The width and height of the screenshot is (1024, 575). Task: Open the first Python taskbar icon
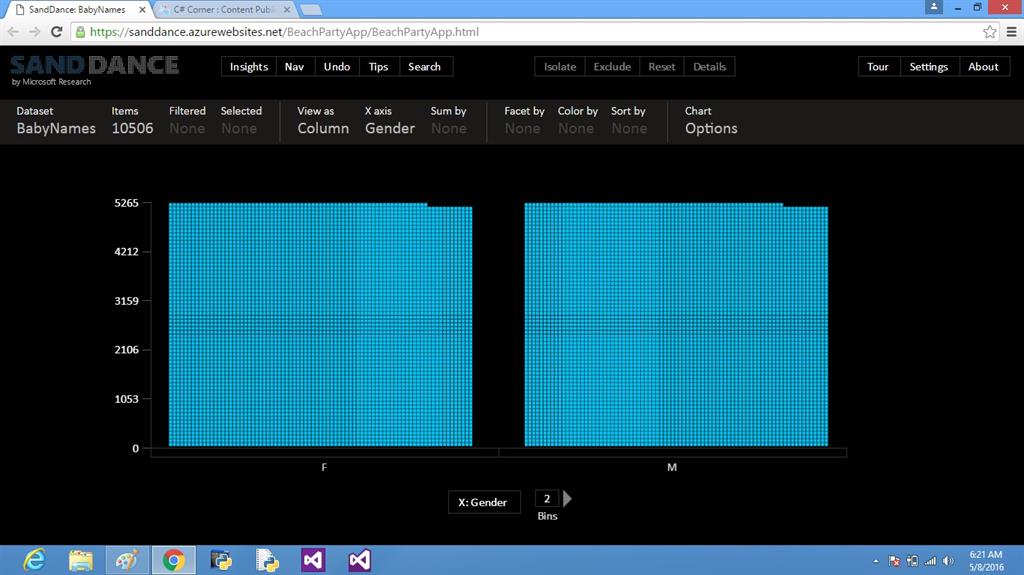tap(221, 560)
